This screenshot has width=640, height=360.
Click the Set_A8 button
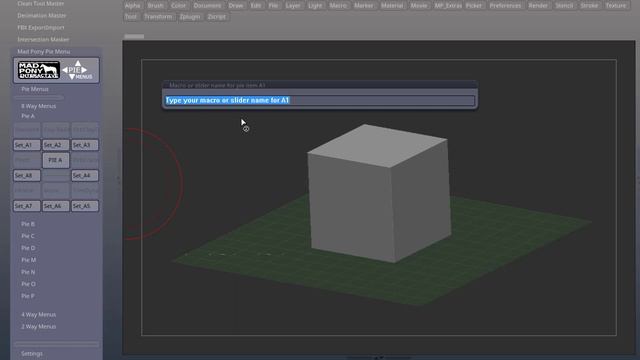point(27,176)
